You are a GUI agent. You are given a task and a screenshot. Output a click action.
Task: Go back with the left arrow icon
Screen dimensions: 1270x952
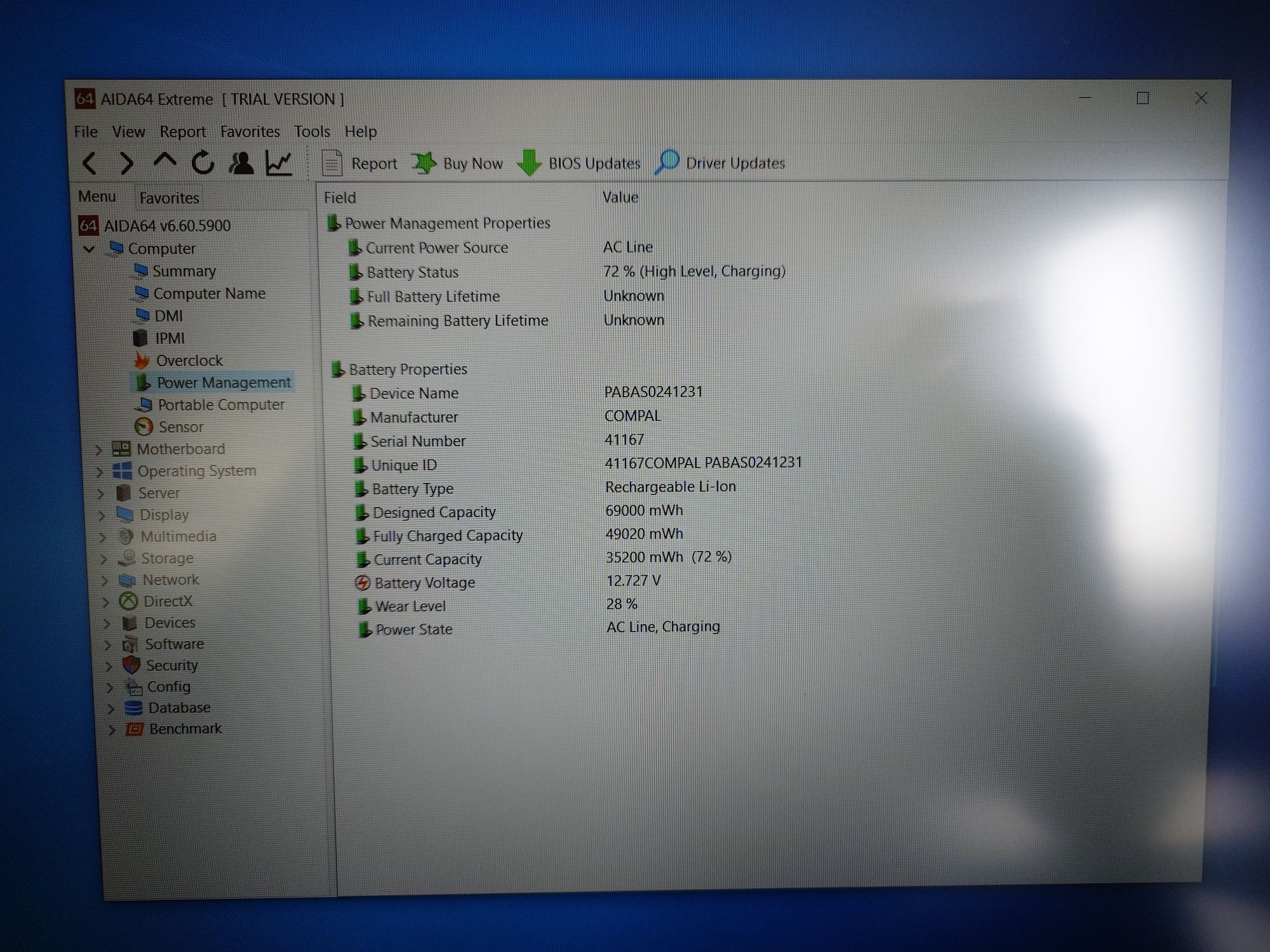[90, 164]
